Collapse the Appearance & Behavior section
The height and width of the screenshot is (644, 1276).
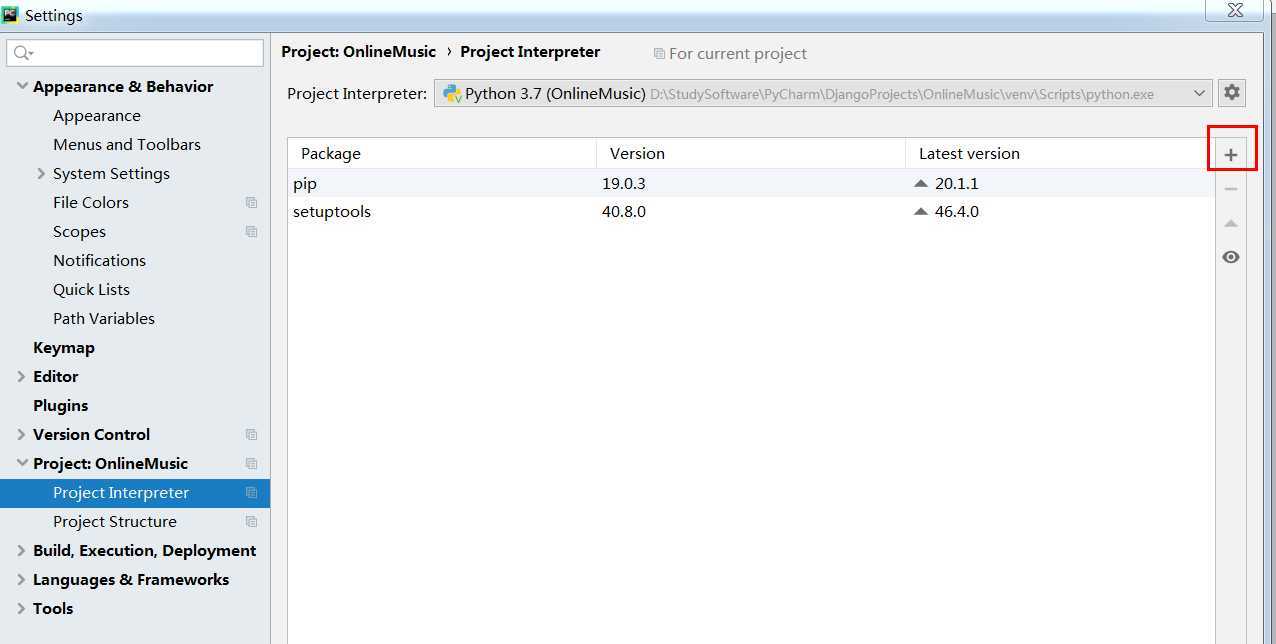[x=22, y=86]
